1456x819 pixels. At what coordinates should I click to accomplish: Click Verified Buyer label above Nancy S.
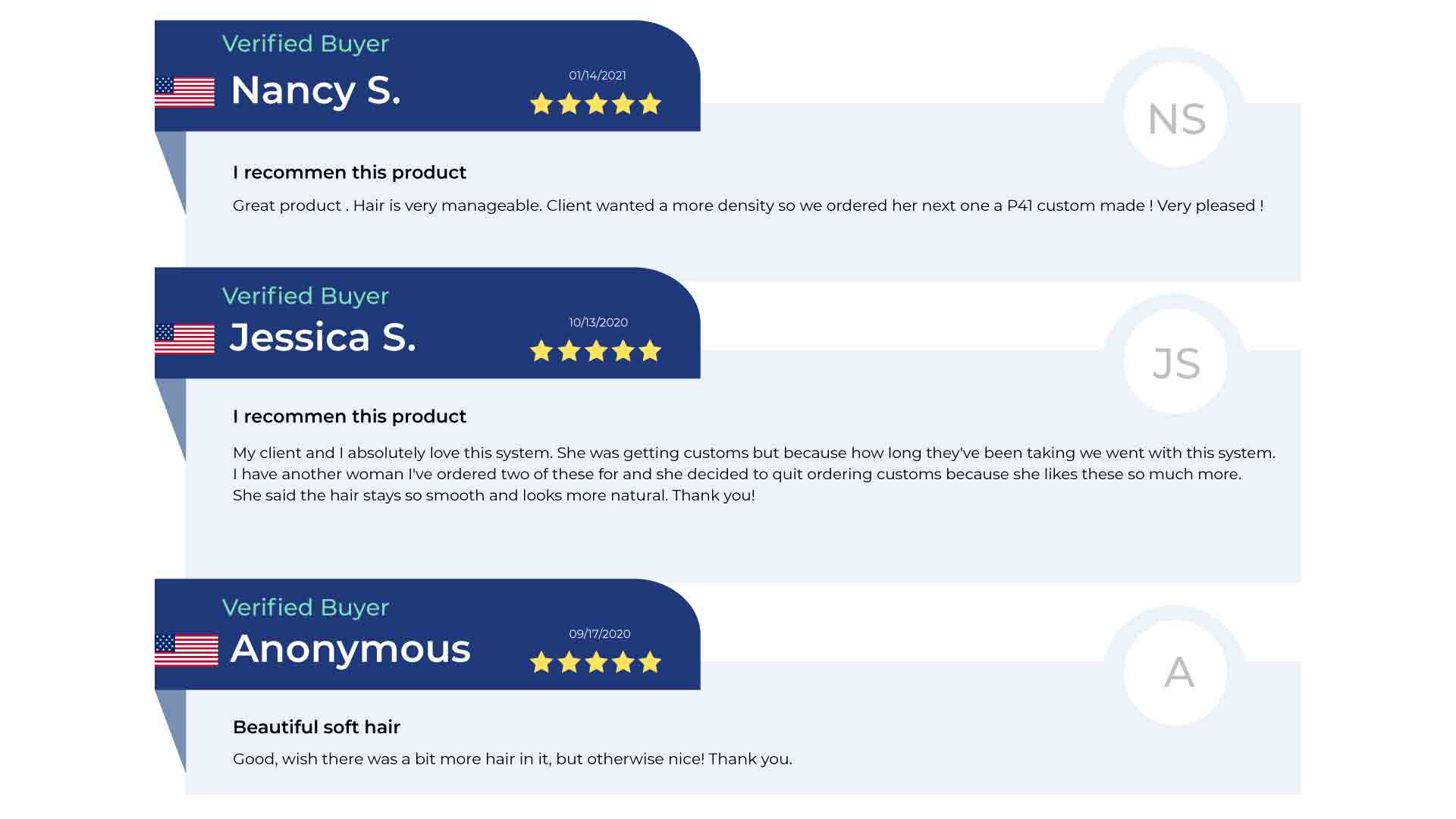[x=306, y=44]
